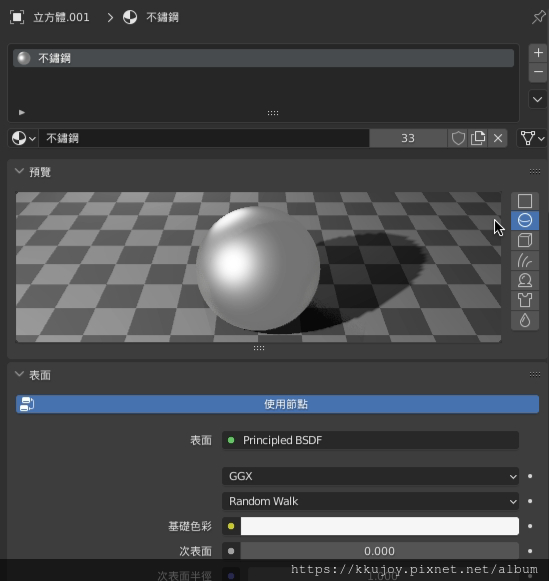Open the GGX distribution dropdown
Screen dimensions: 549x581
point(370,476)
